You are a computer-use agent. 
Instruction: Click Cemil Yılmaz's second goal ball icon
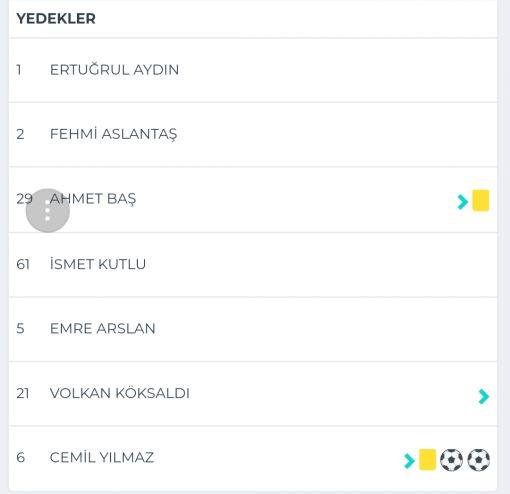[478, 460]
